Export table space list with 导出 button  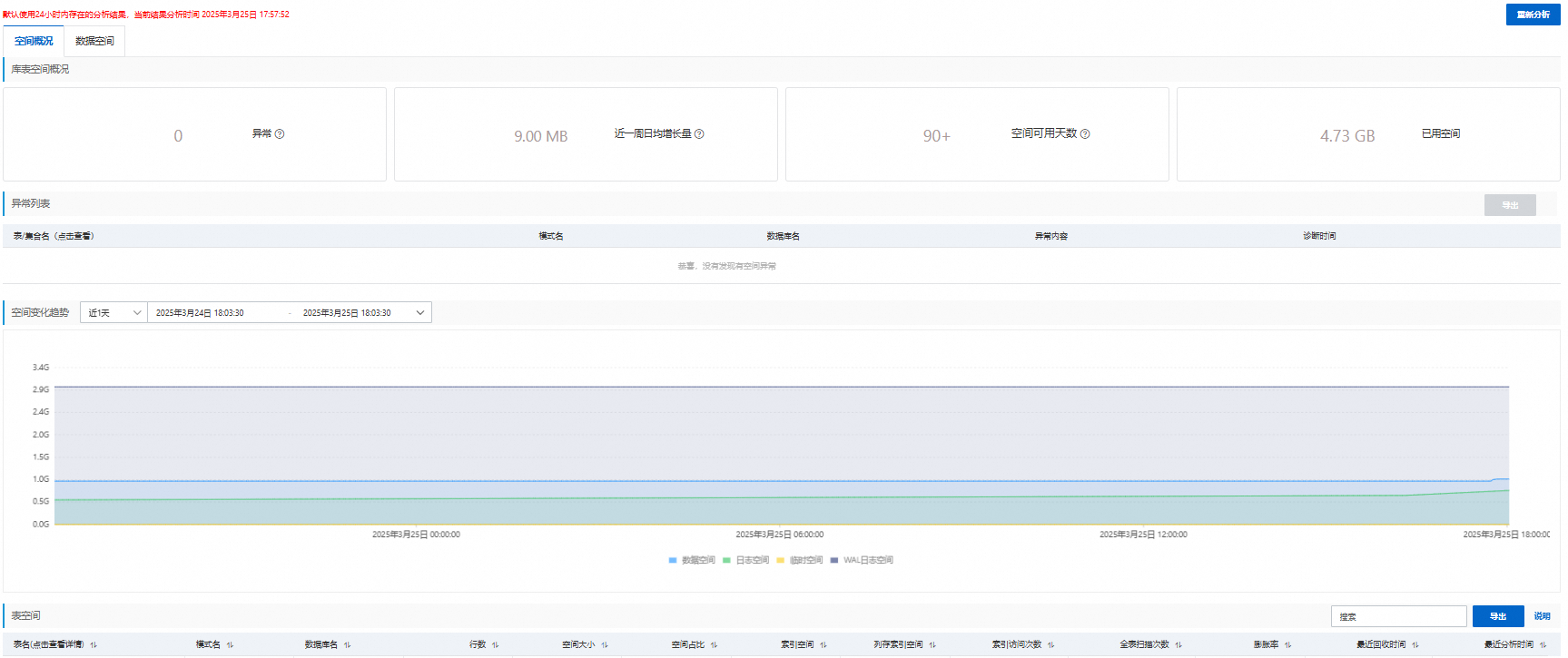pos(1498,616)
